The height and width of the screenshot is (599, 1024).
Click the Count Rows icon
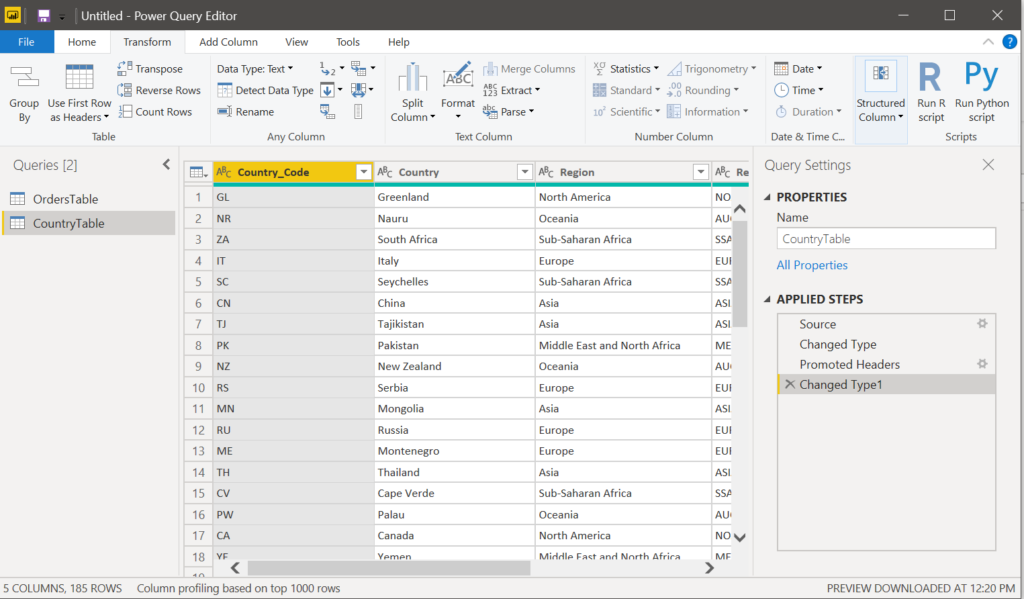click(x=125, y=112)
